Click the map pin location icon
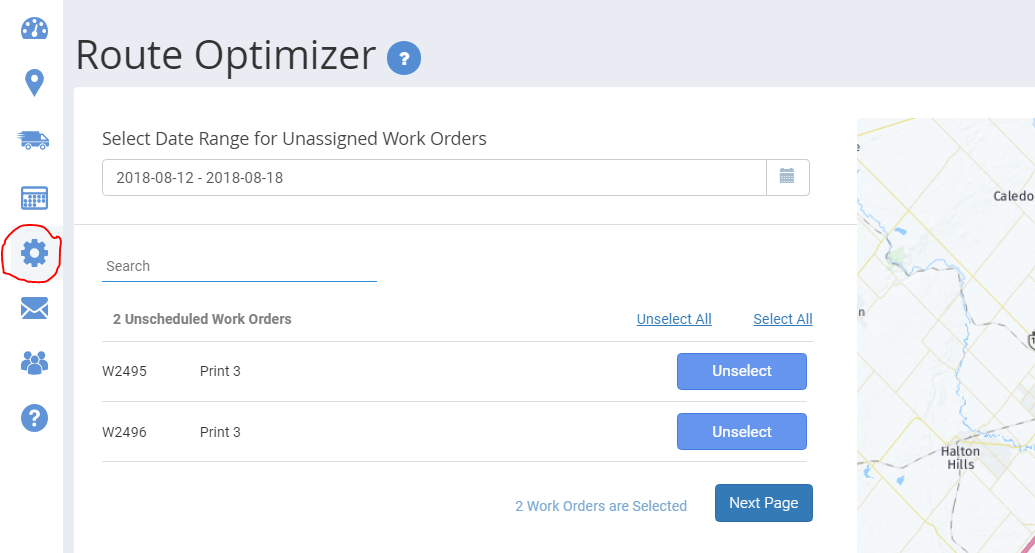Screen dimensions: 1035x553 34,83
